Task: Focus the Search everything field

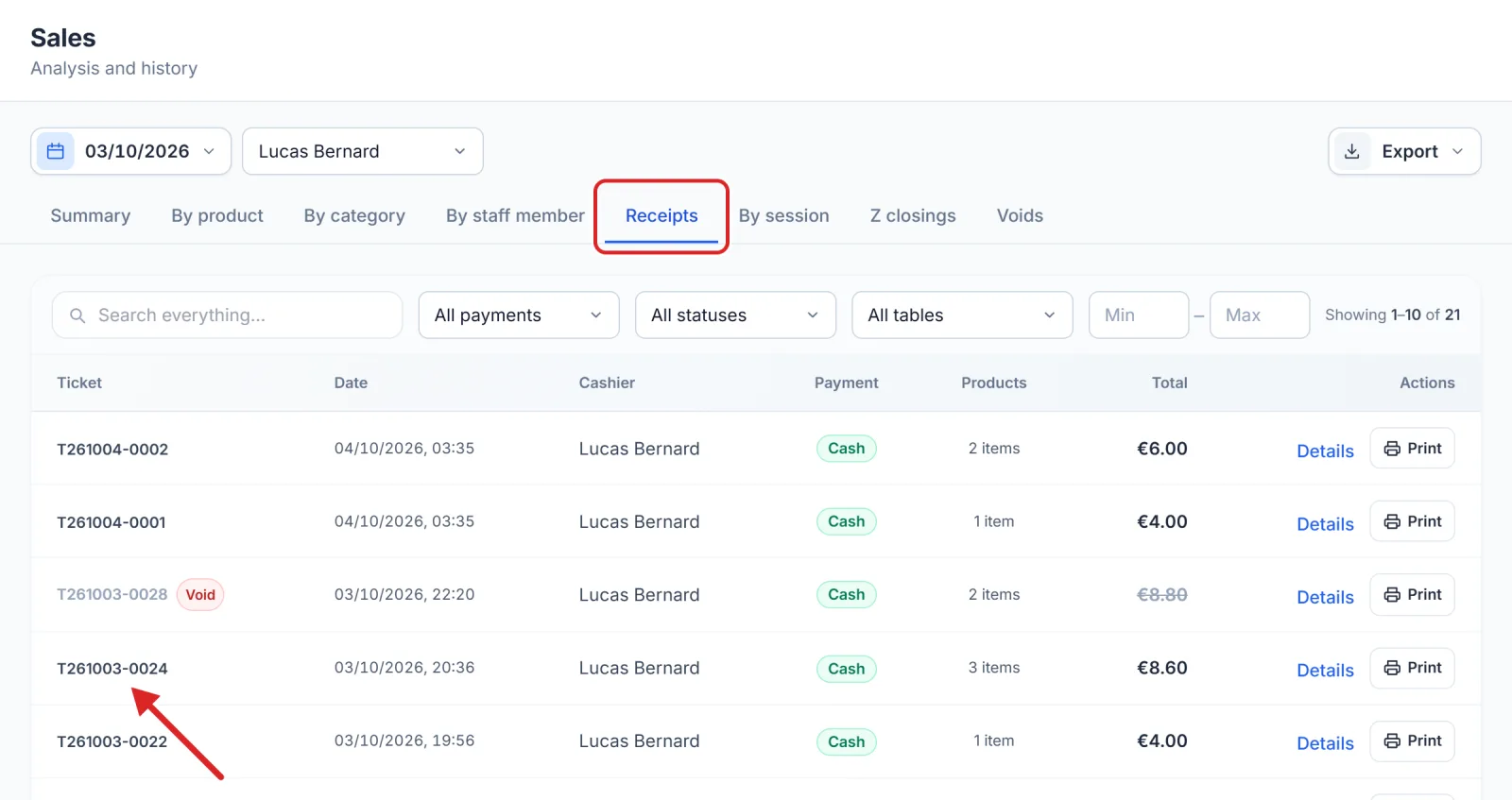Action: [227, 315]
